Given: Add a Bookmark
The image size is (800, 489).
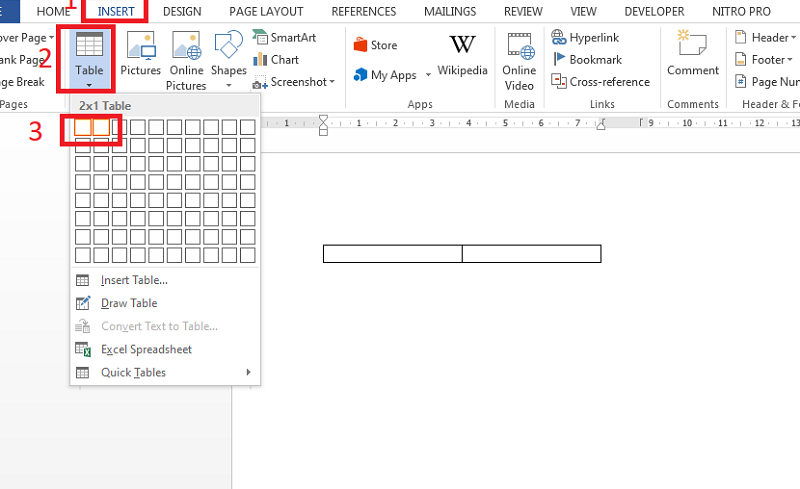Looking at the screenshot, I should tap(587, 60).
